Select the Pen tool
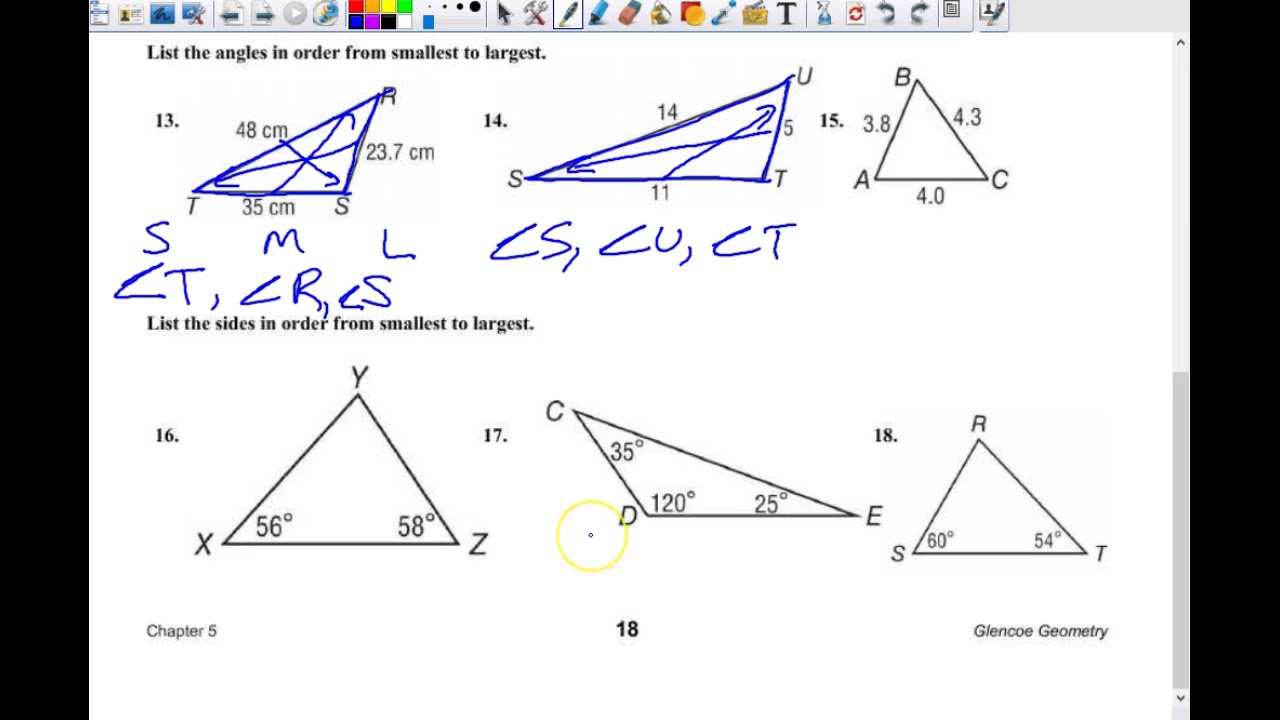The image size is (1280, 720). (568, 13)
